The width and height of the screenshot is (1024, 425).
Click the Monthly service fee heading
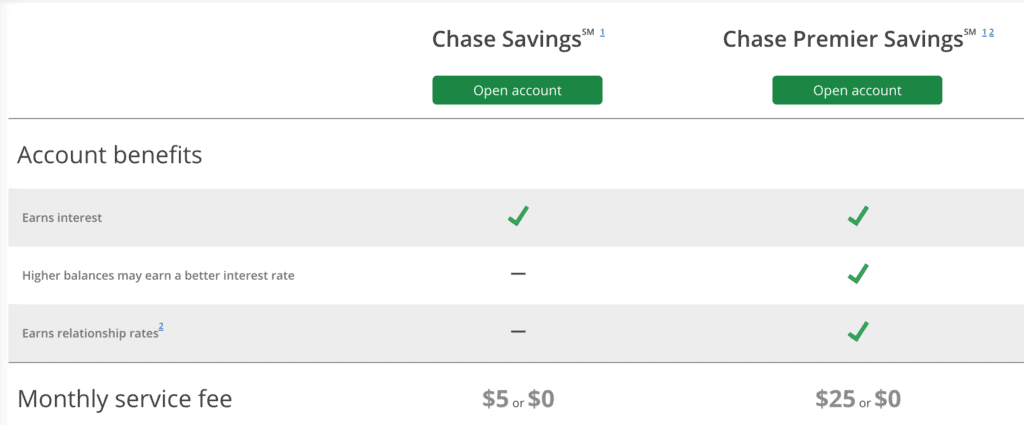(125, 398)
